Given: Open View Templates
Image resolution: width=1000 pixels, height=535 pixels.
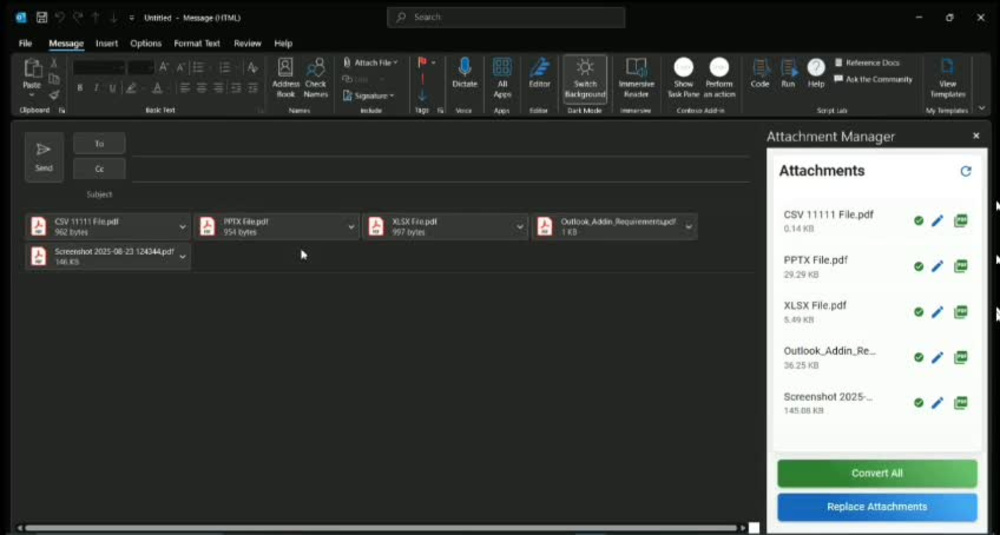Looking at the screenshot, I should (947, 78).
